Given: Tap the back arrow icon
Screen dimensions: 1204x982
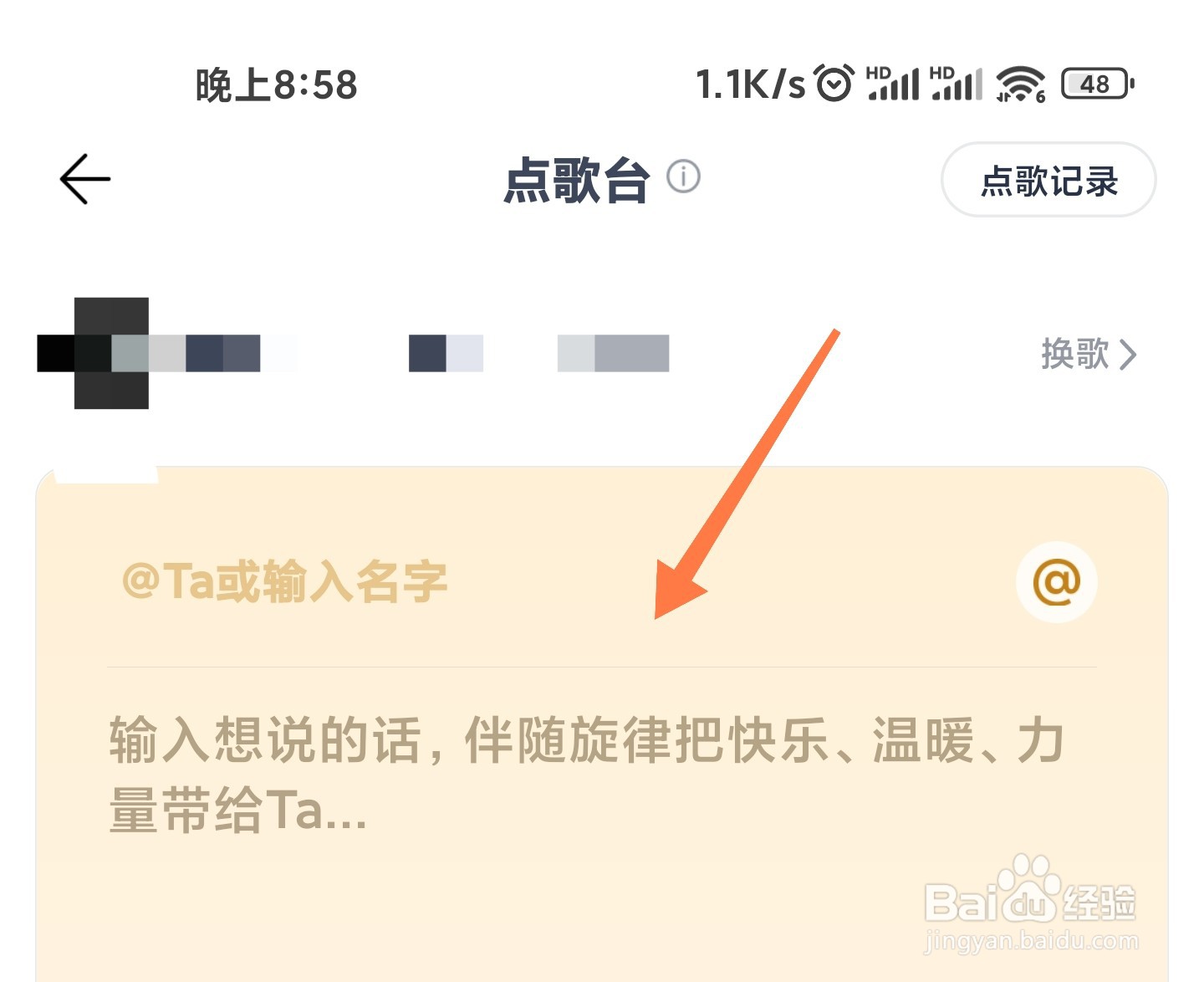Looking at the screenshot, I should (85, 179).
